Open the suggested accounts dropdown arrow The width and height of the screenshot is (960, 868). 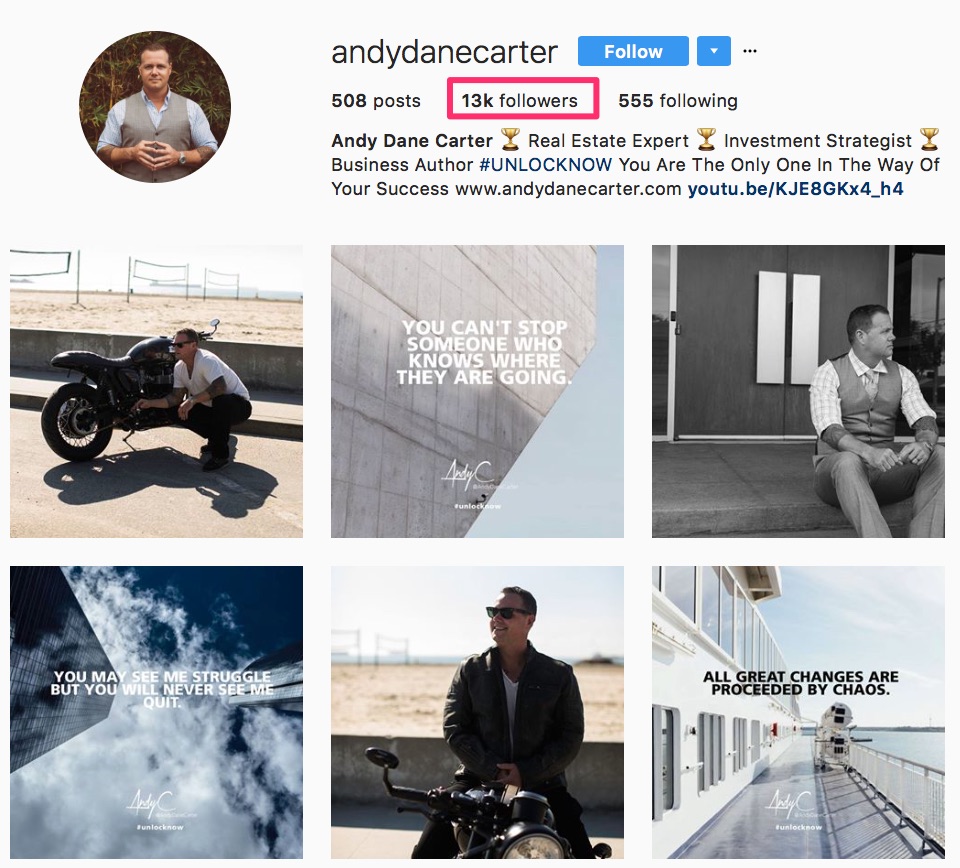coord(714,51)
